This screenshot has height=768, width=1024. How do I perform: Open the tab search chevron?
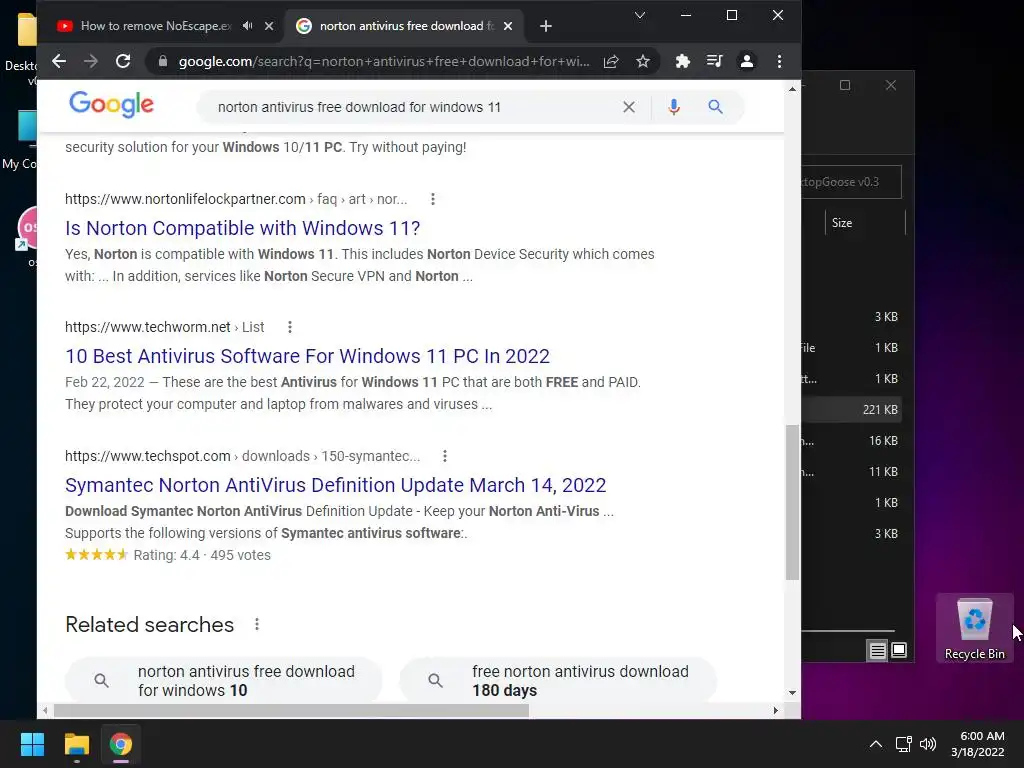tap(640, 15)
